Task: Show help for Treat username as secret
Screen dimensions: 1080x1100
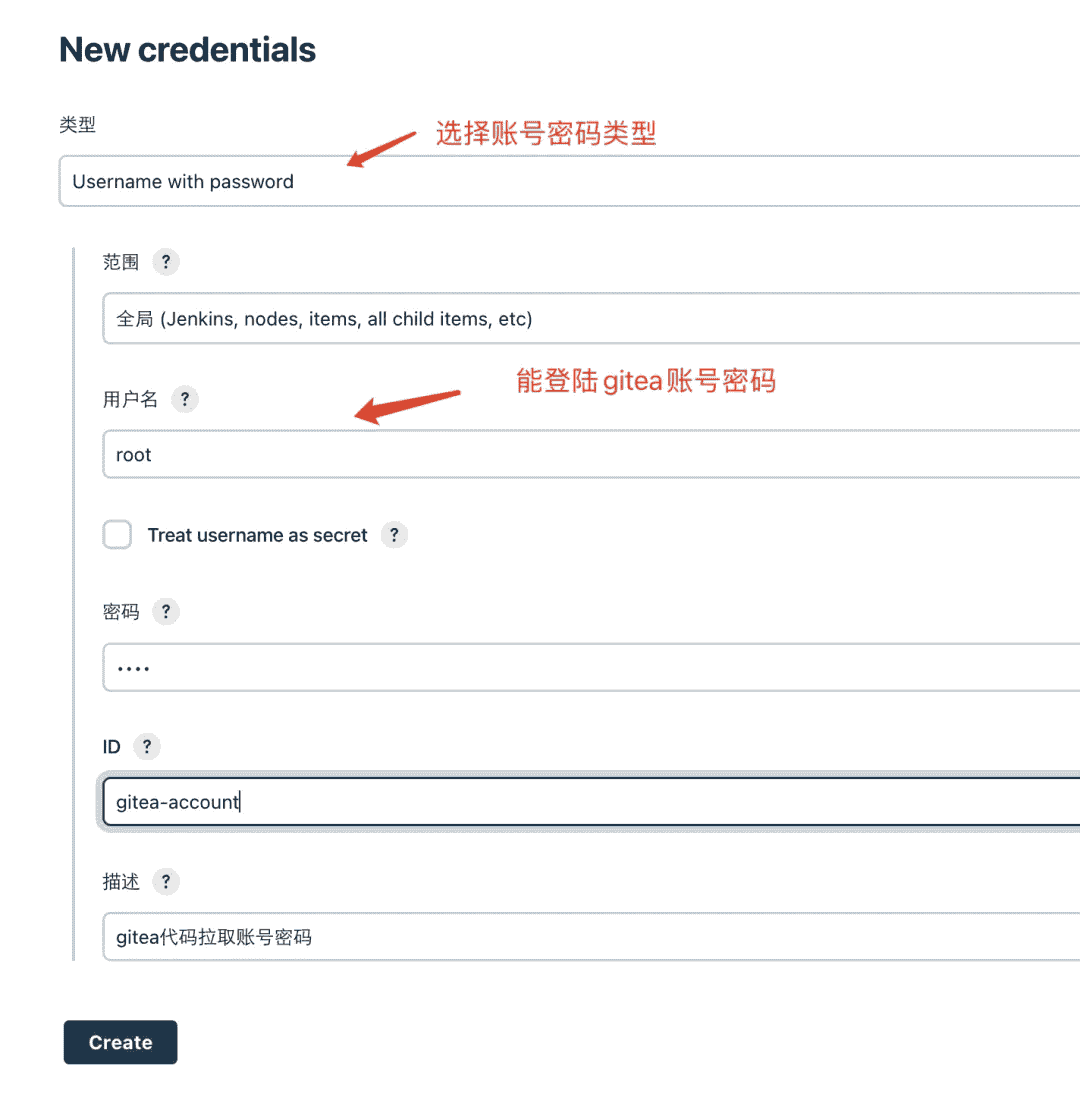Action: pos(394,536)
